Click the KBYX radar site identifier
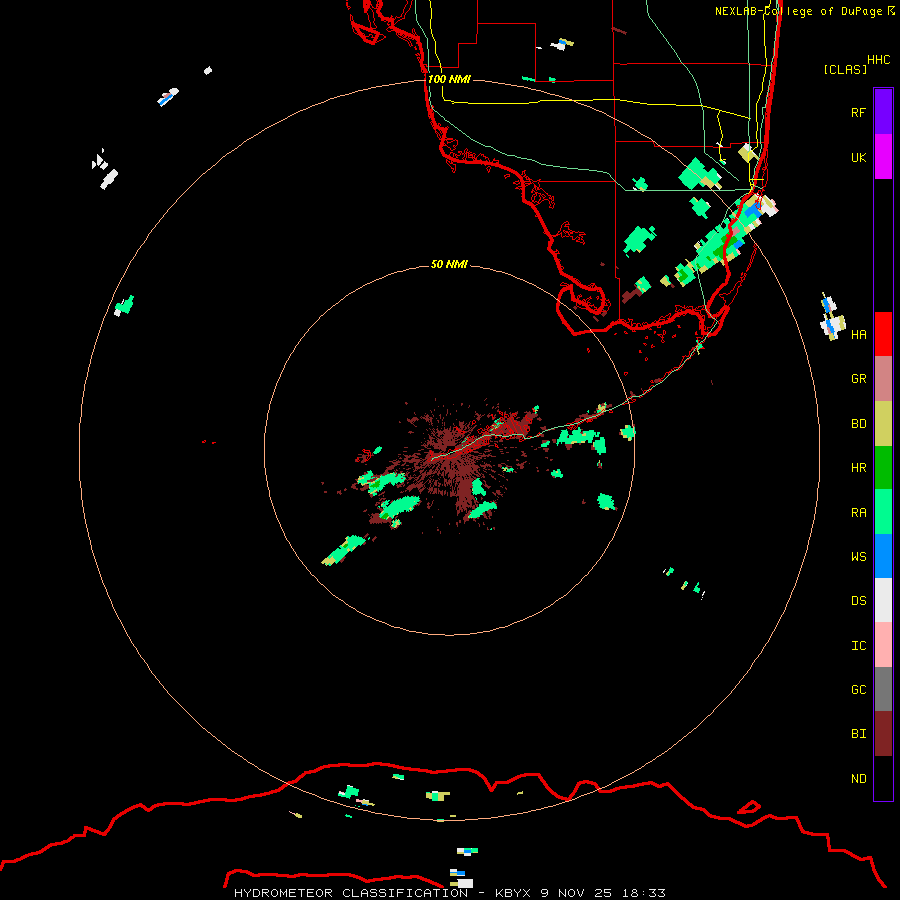This screenshot has height=900, width=900. tap(513, 893)
